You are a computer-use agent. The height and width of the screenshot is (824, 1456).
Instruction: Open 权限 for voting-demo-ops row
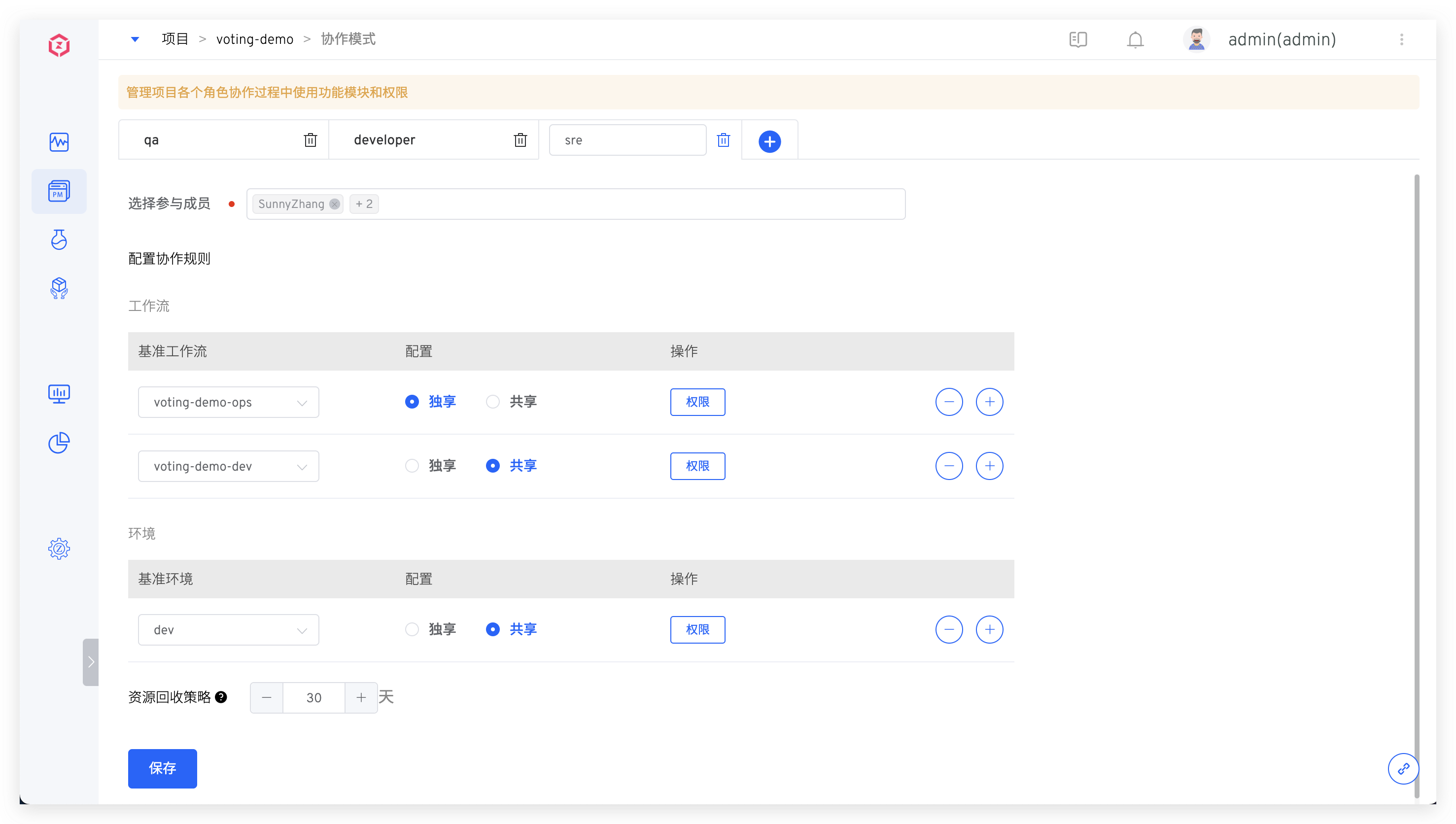(697, 402)
